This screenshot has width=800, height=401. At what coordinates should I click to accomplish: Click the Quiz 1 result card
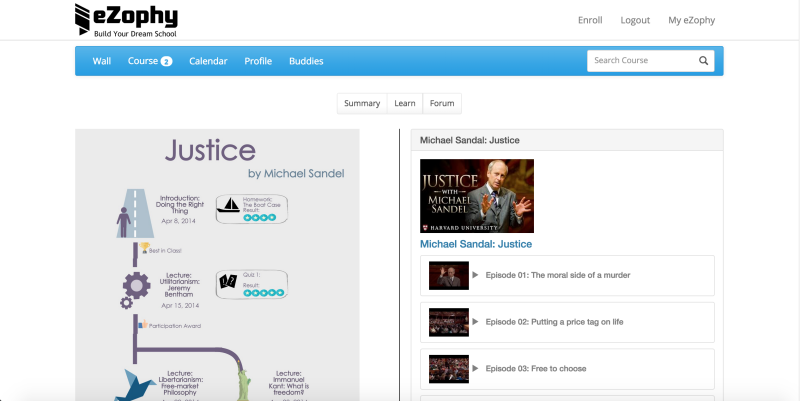(x=252, y=284)
